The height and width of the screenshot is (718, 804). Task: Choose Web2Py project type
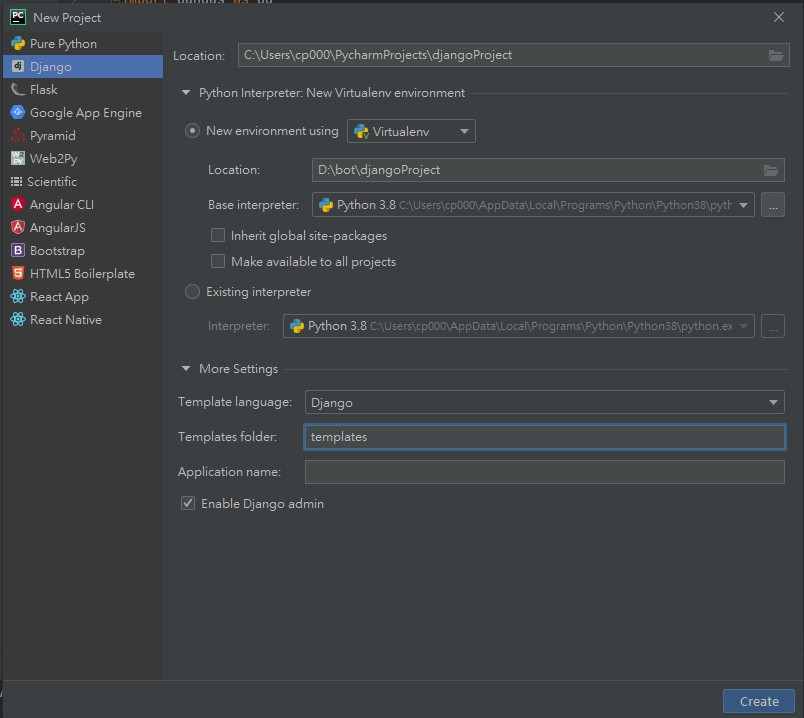click(83, 158)
